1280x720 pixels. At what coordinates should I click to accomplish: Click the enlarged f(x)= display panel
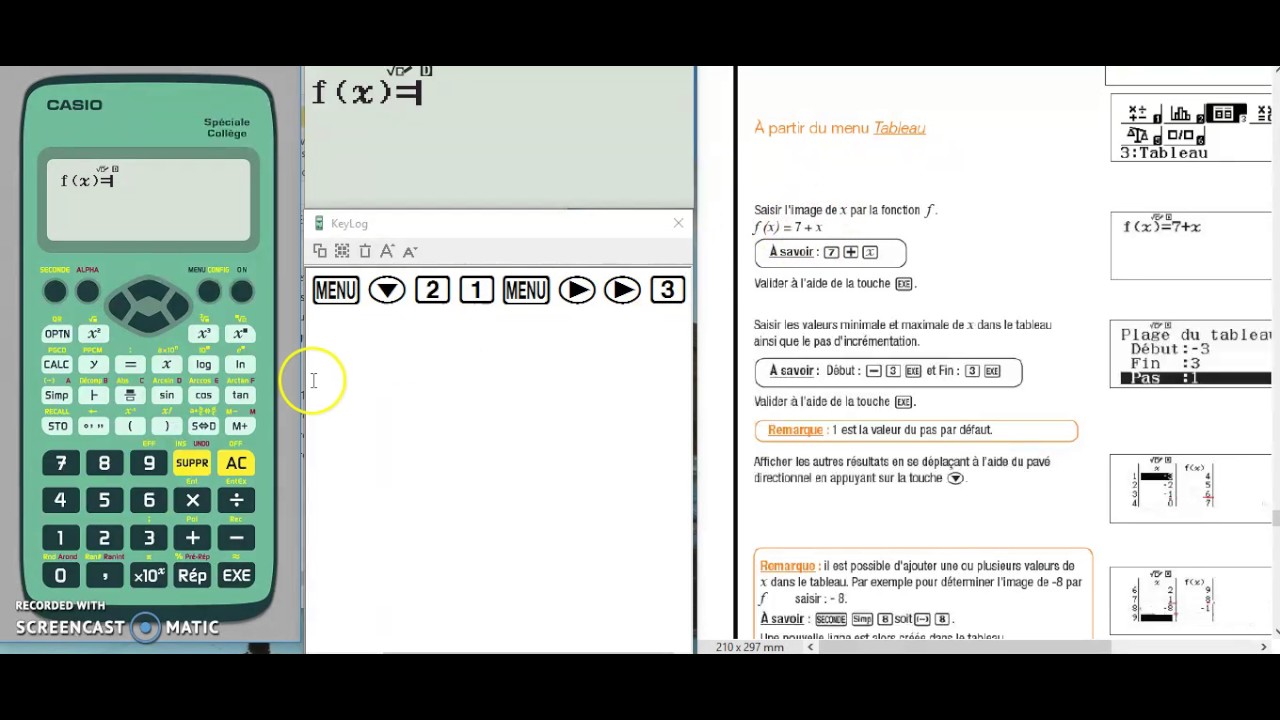pos(499,137)
